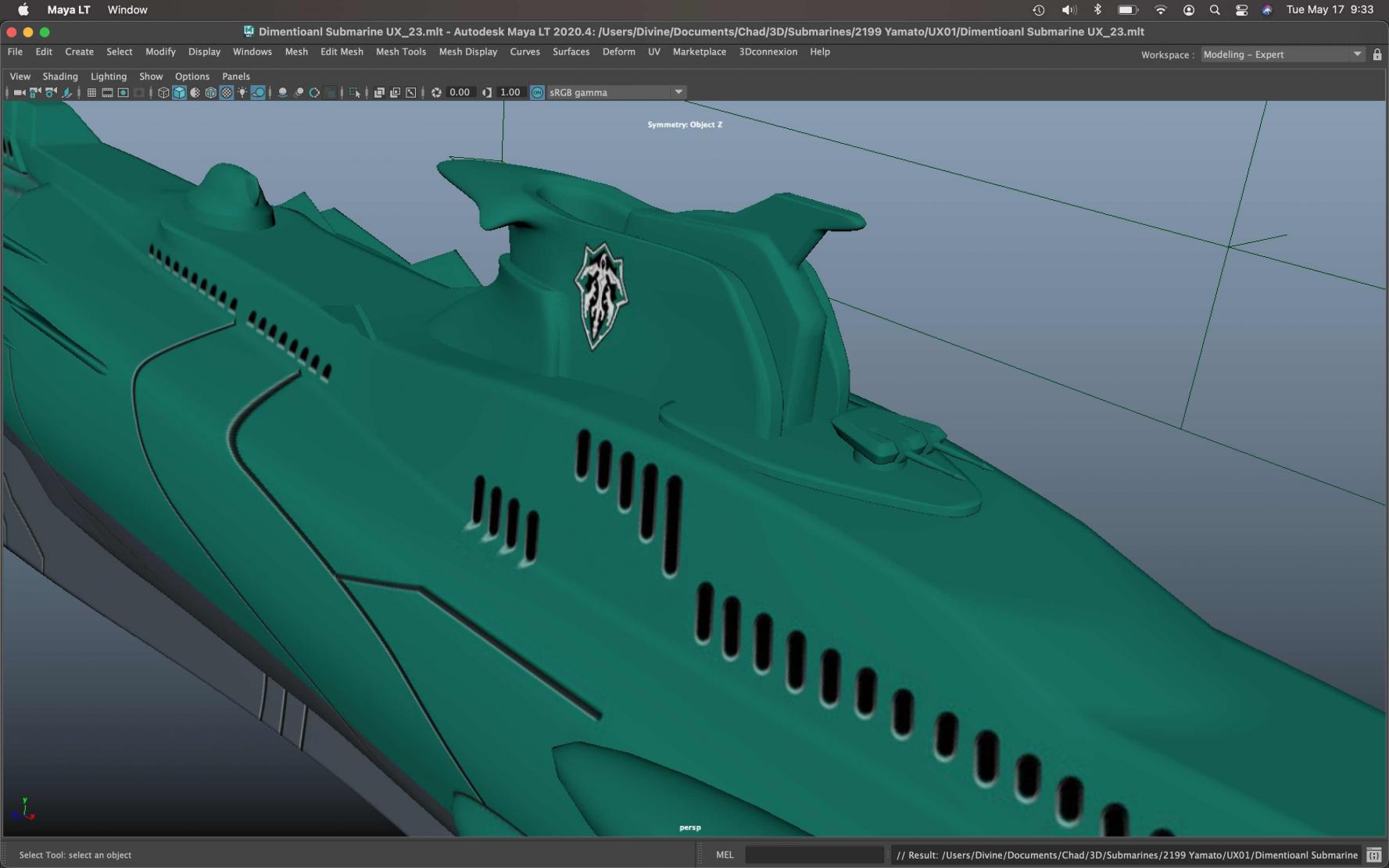Image resolution: width=1389 pixels, height=868 pixels.
Task: Click into the MEL command line input
Action: point(814,855)
